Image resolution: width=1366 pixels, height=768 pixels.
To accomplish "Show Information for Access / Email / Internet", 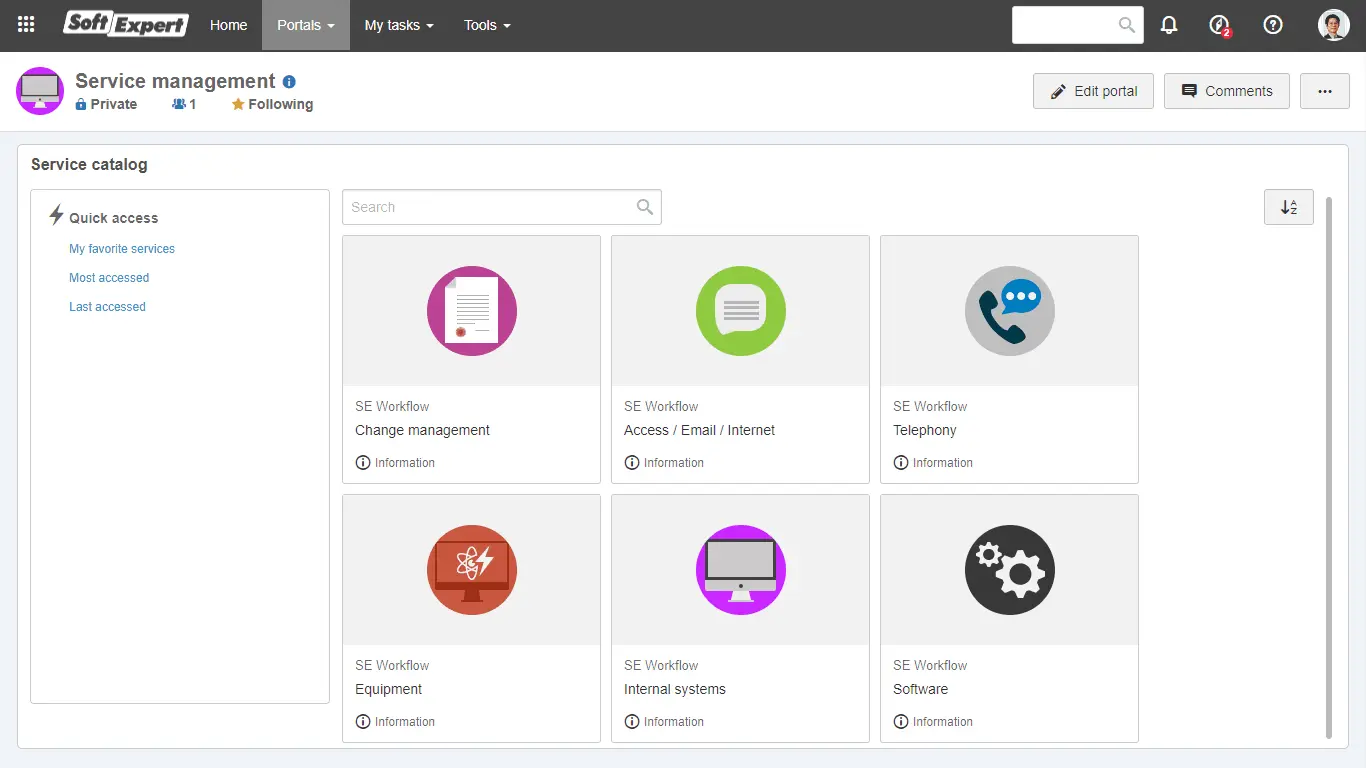I will tap(664, 463).
